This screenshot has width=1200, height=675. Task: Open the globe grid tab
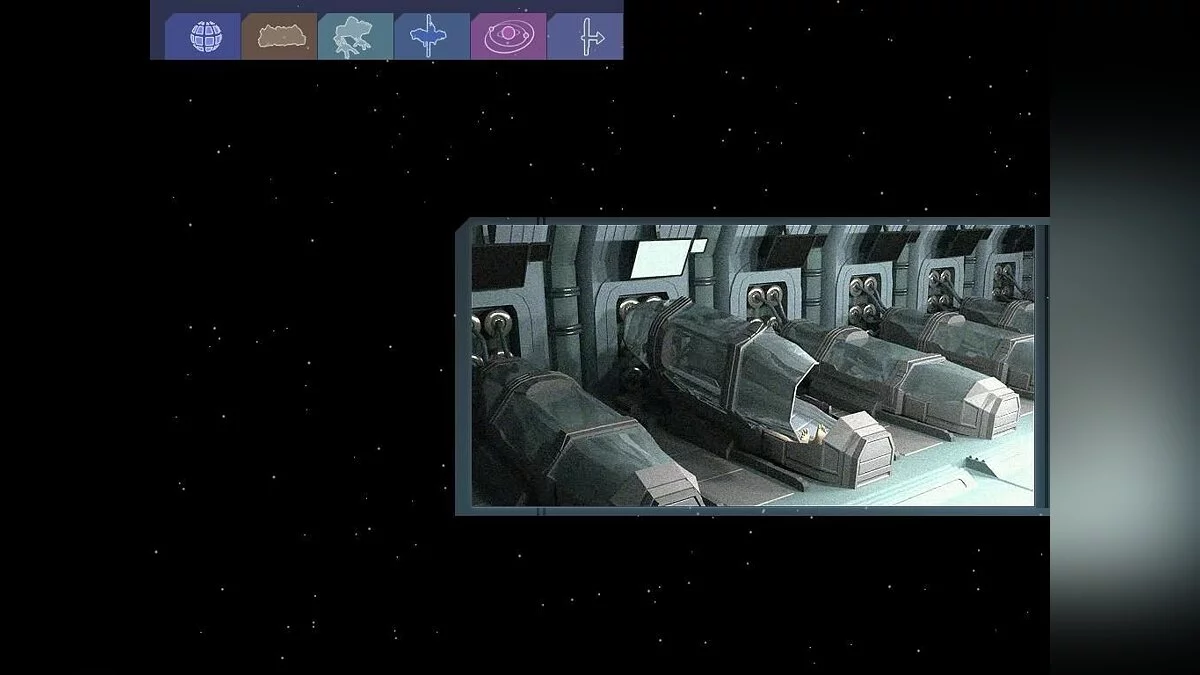tap(203, 36)
